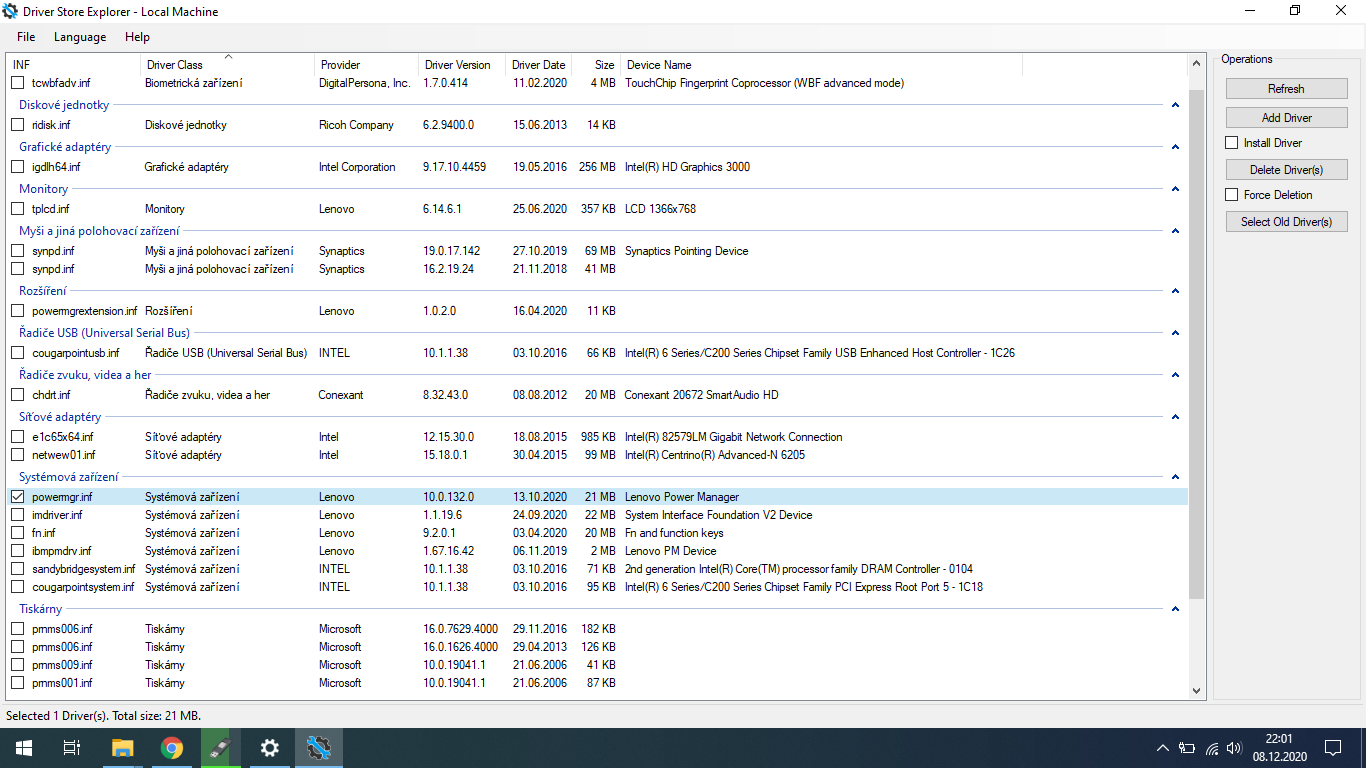Open File Explorer from the taskbar
The height and width of the screenshot is (768, 1366).
coord(122,747)
